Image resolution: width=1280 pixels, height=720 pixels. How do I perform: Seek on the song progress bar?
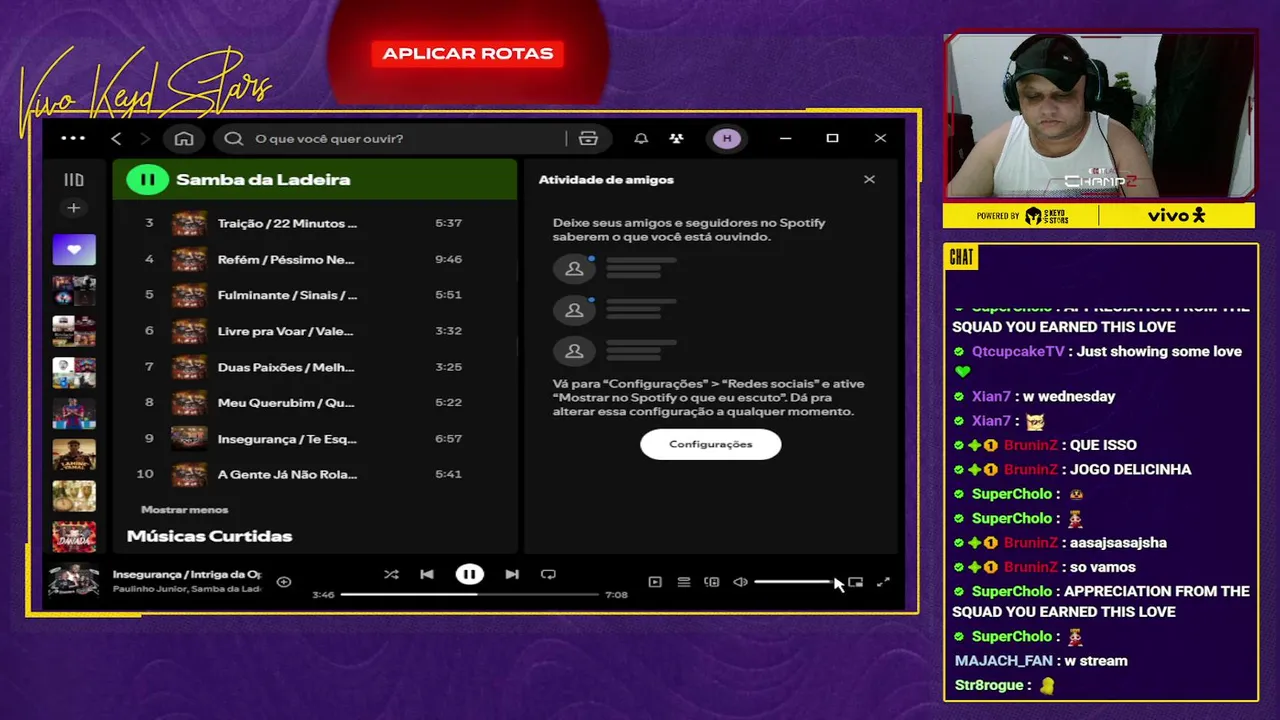pos(469,594)
